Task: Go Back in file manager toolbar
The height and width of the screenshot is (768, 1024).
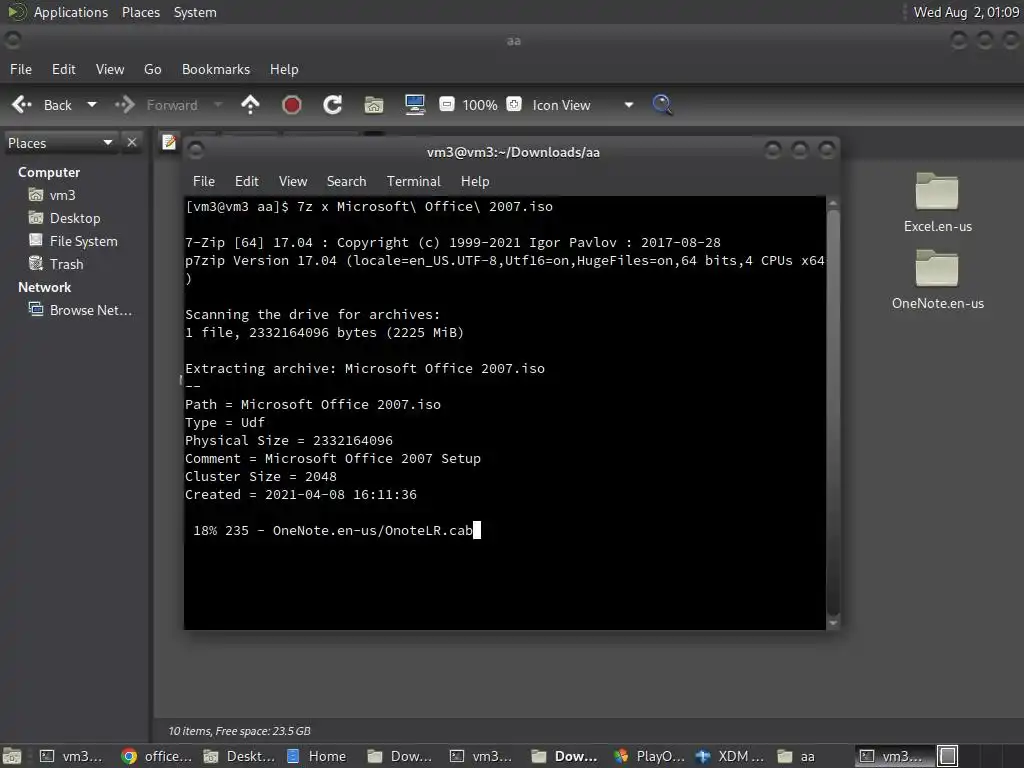Action: coord(42,105)
